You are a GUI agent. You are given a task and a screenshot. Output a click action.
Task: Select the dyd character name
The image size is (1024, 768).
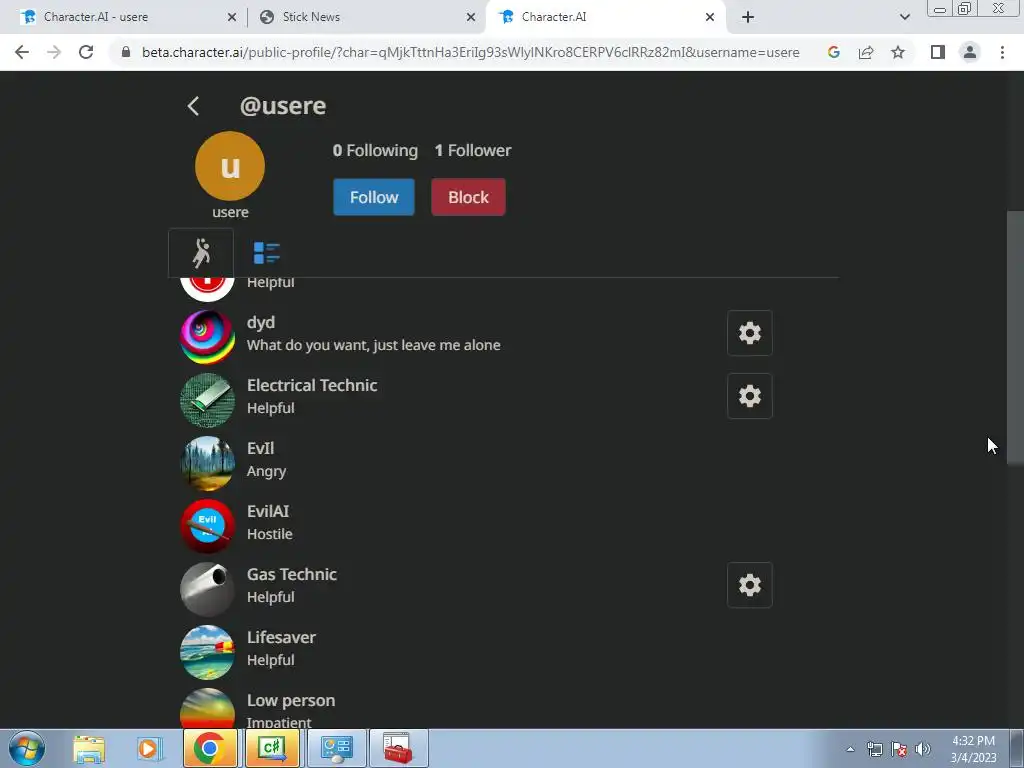261,323
